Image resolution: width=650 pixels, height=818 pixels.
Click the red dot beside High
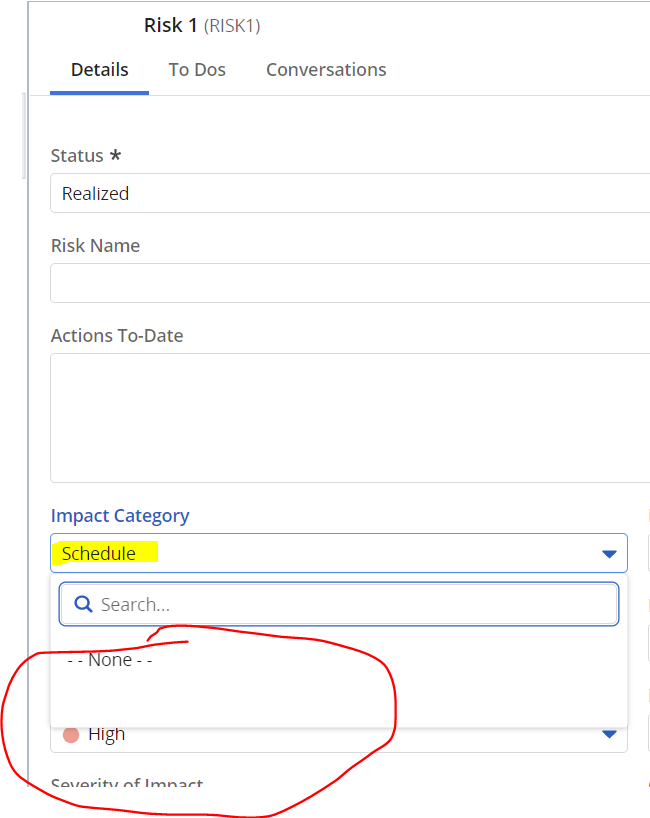click(71, 735)
